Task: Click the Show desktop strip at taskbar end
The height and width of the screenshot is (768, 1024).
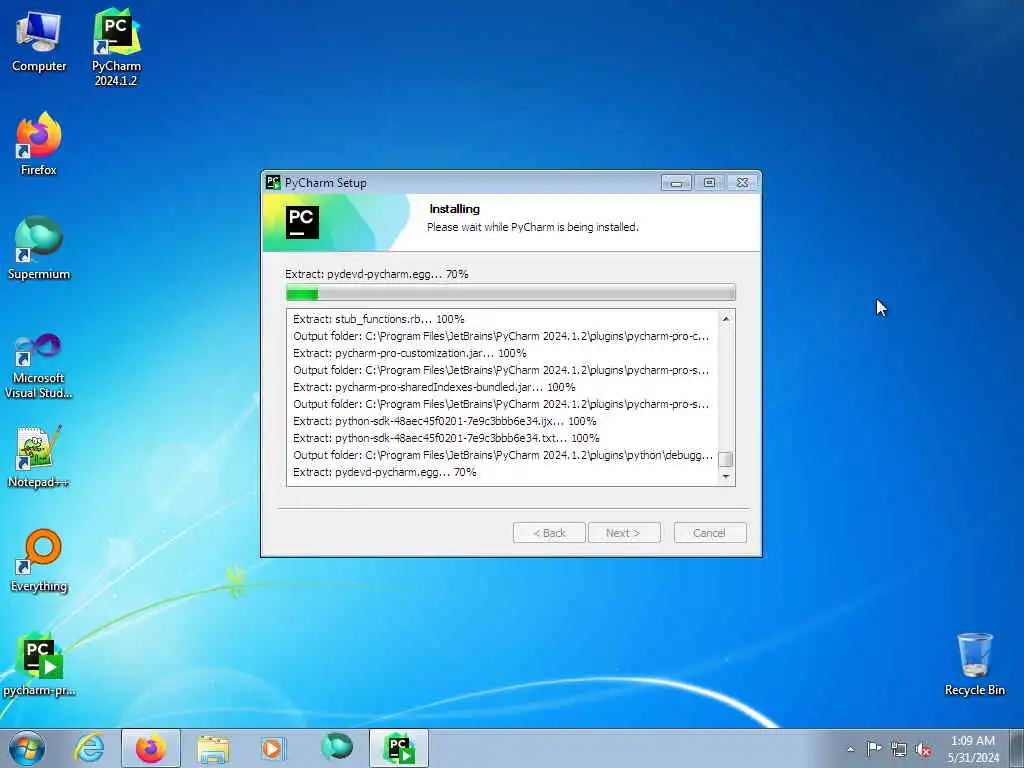Action: pos(1017,748)
